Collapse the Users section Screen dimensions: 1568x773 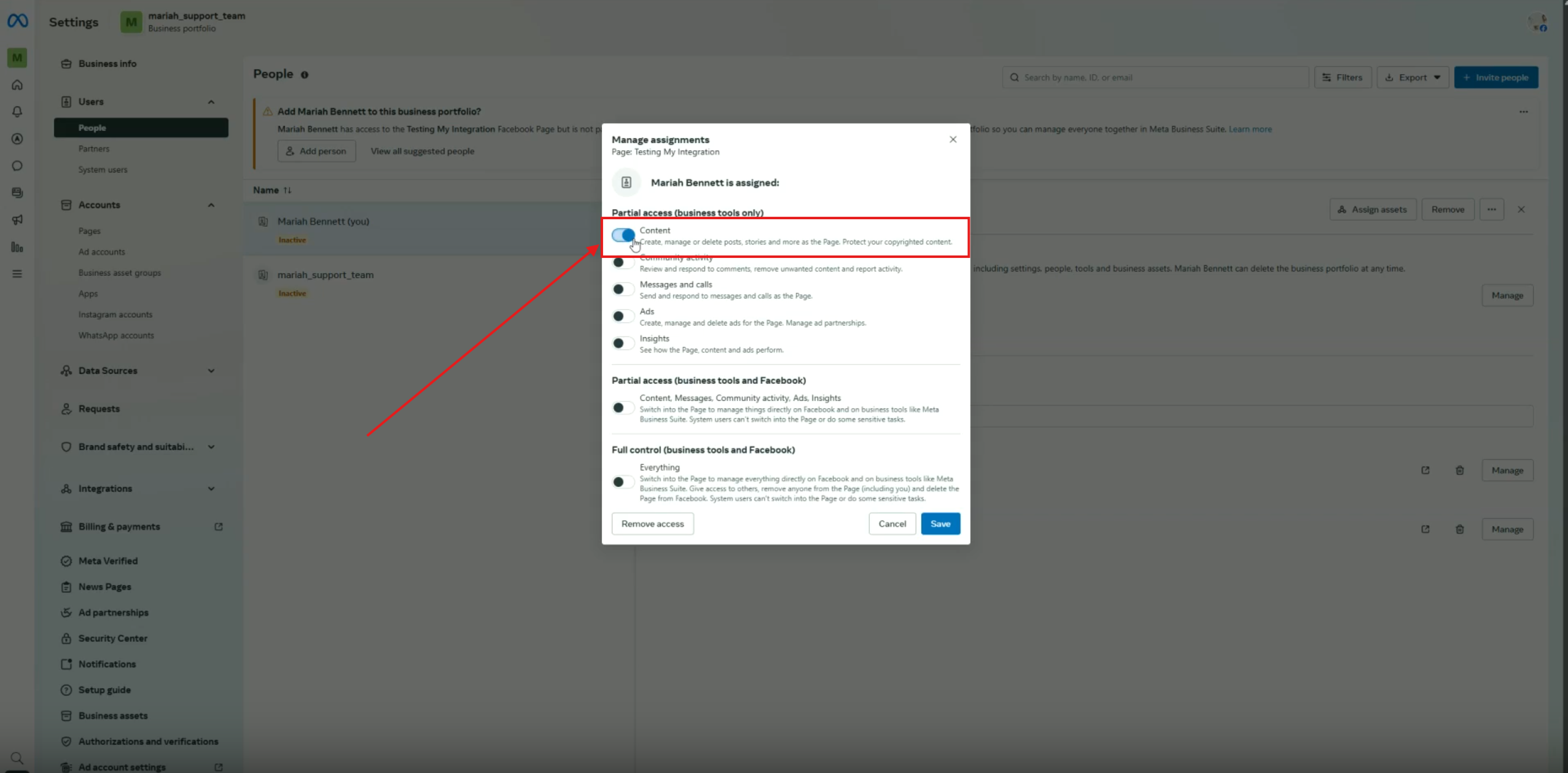[211, 102]
